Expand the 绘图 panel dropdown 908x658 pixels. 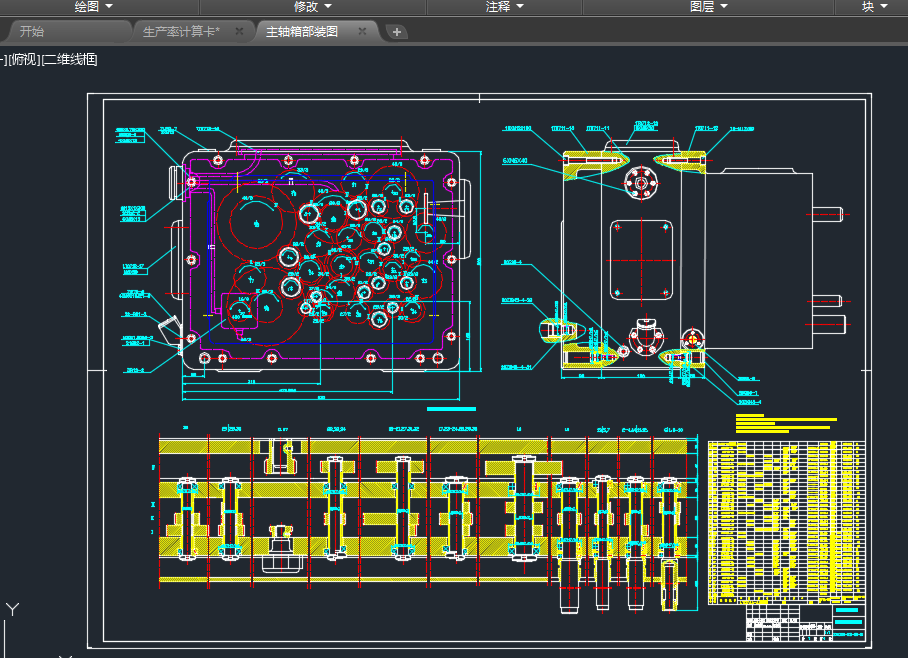click(x=93, y=6)
